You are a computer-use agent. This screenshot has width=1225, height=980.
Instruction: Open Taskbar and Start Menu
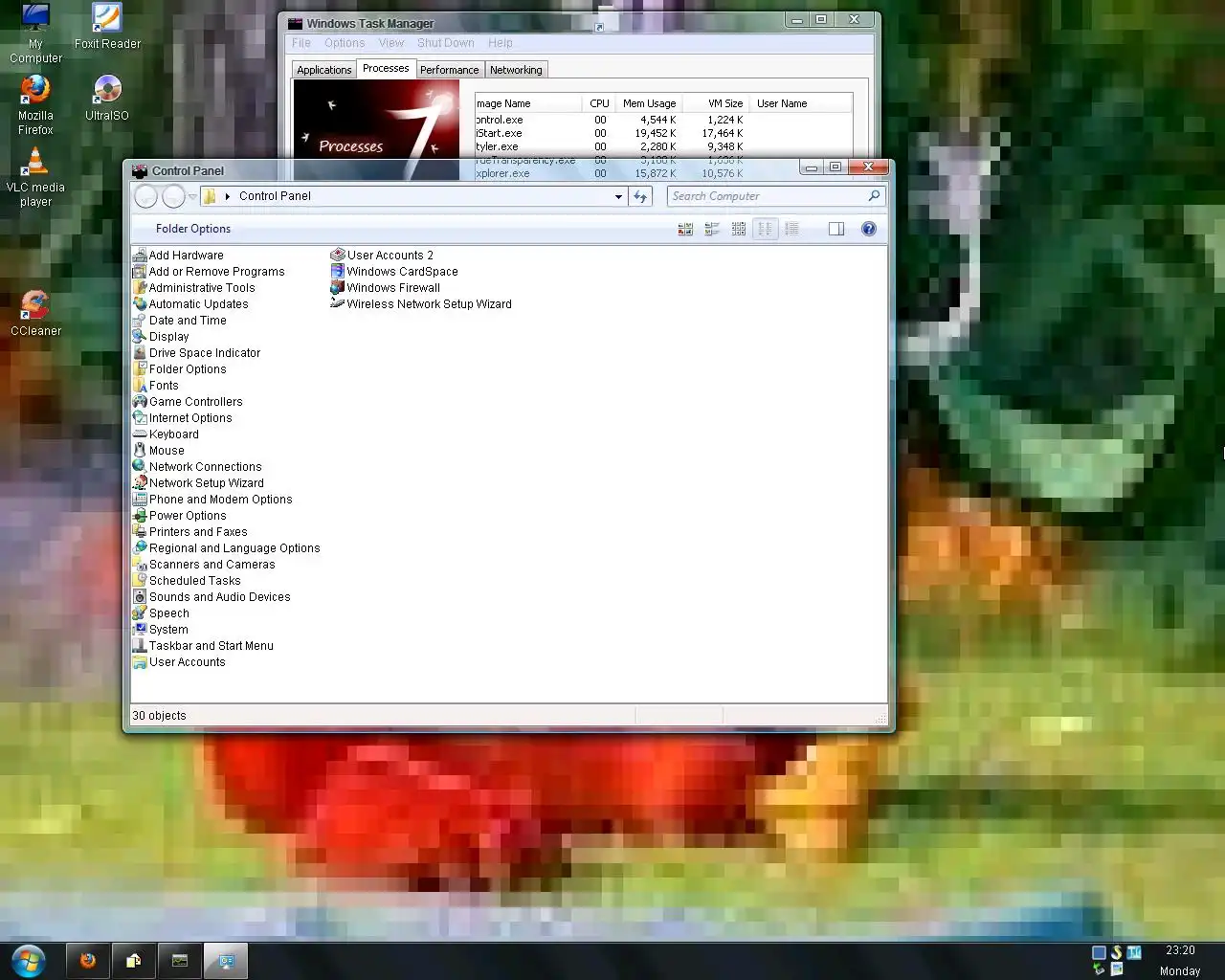[203, 646]
